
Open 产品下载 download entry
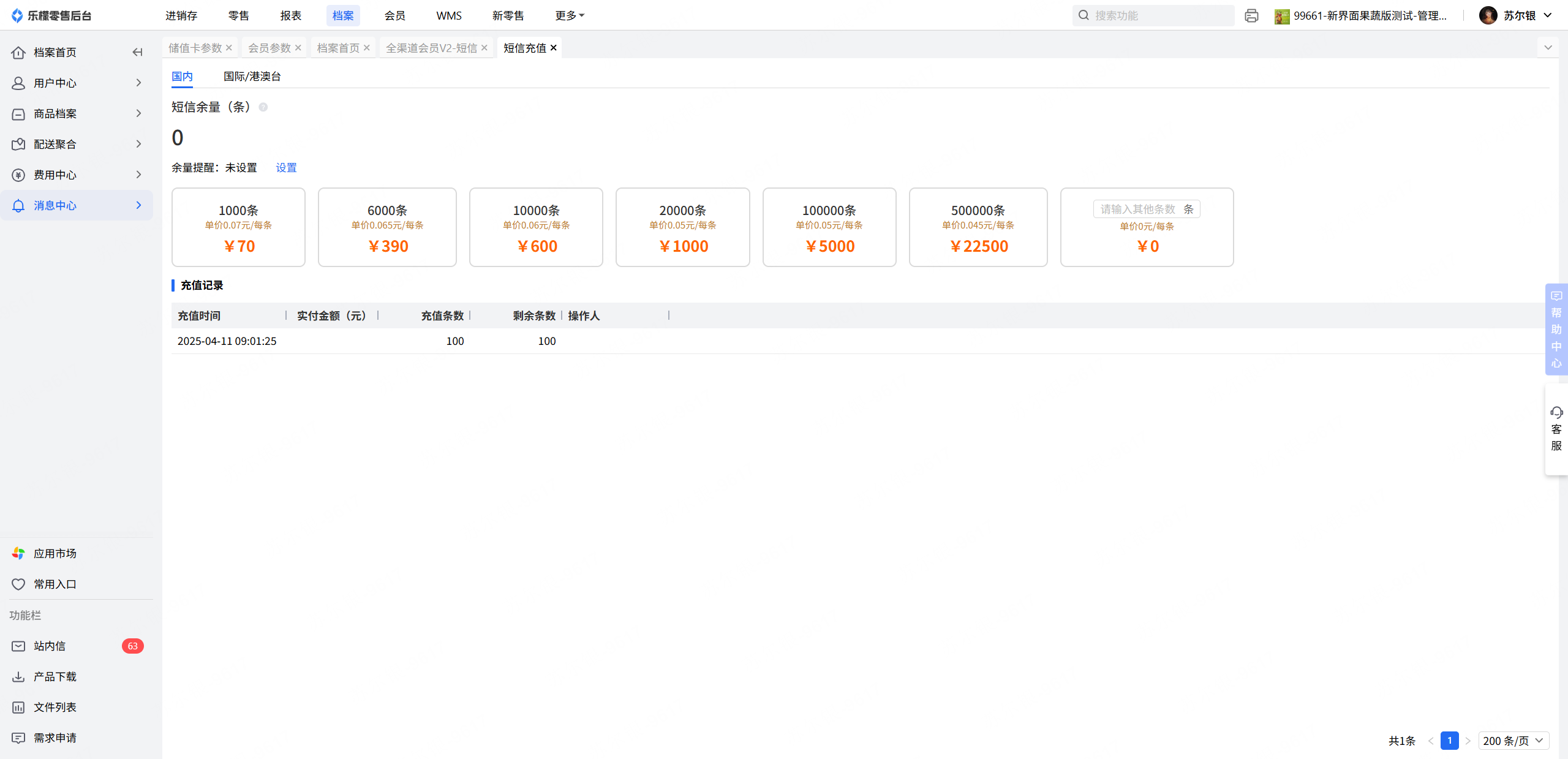[x=55, y=676]
